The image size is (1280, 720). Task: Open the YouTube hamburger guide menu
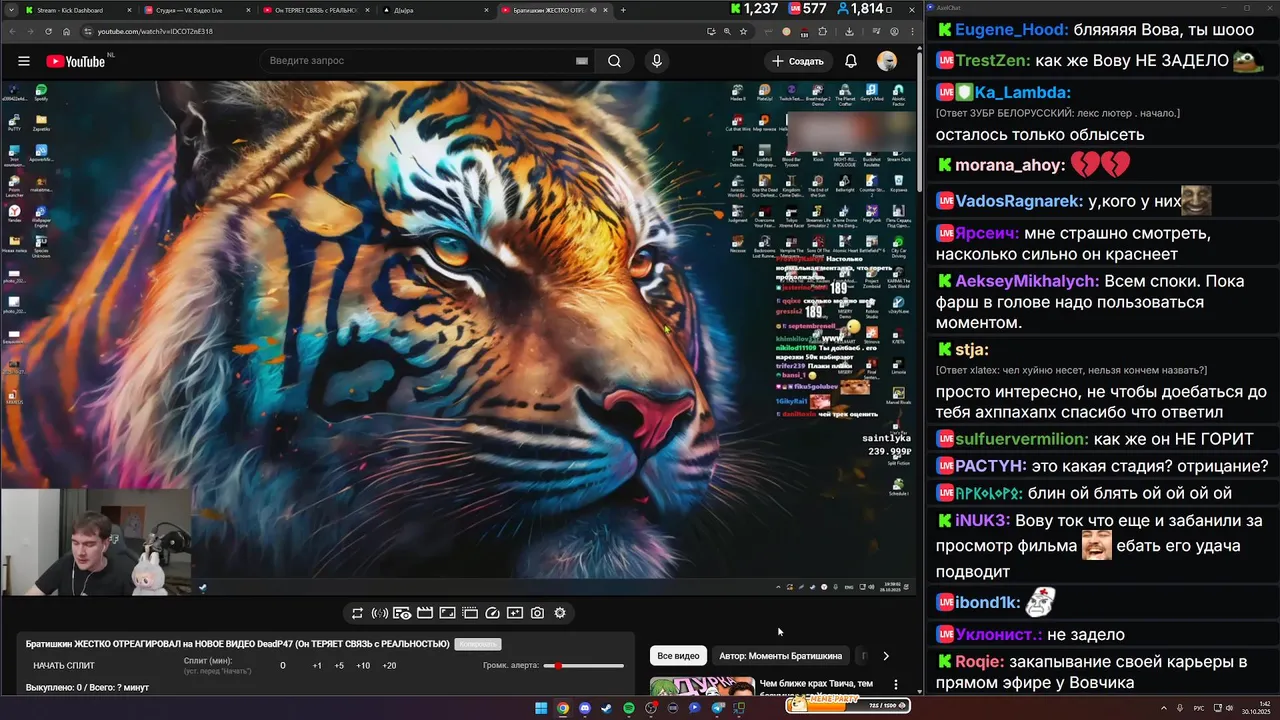click(24, 61)
